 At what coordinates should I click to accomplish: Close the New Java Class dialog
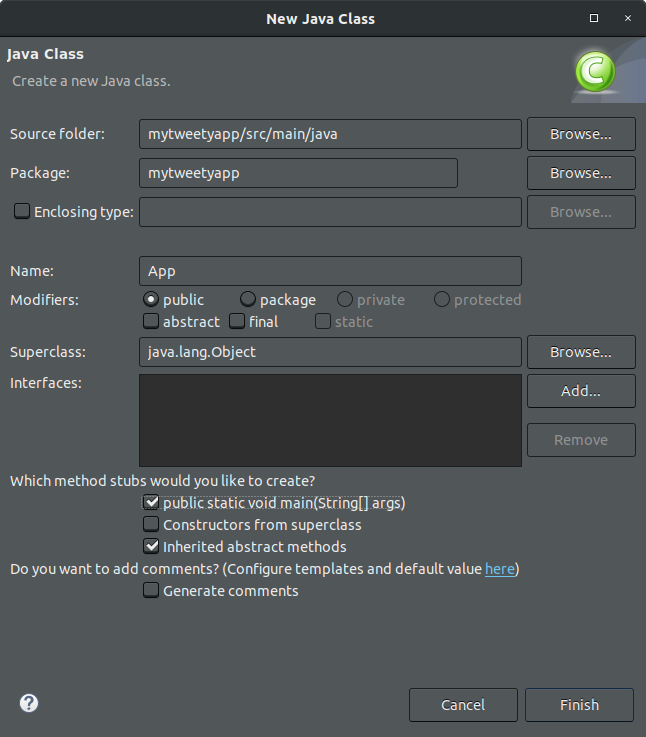click(626, 18)
